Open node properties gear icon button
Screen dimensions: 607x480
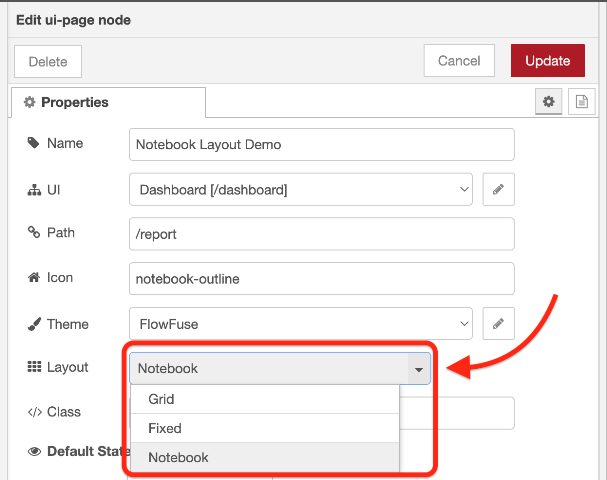click(548, 102)
